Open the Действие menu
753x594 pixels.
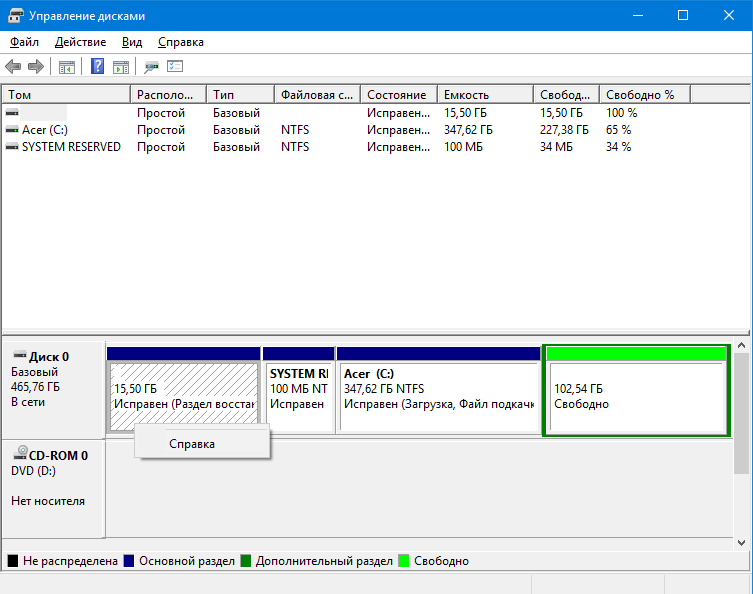80,42
